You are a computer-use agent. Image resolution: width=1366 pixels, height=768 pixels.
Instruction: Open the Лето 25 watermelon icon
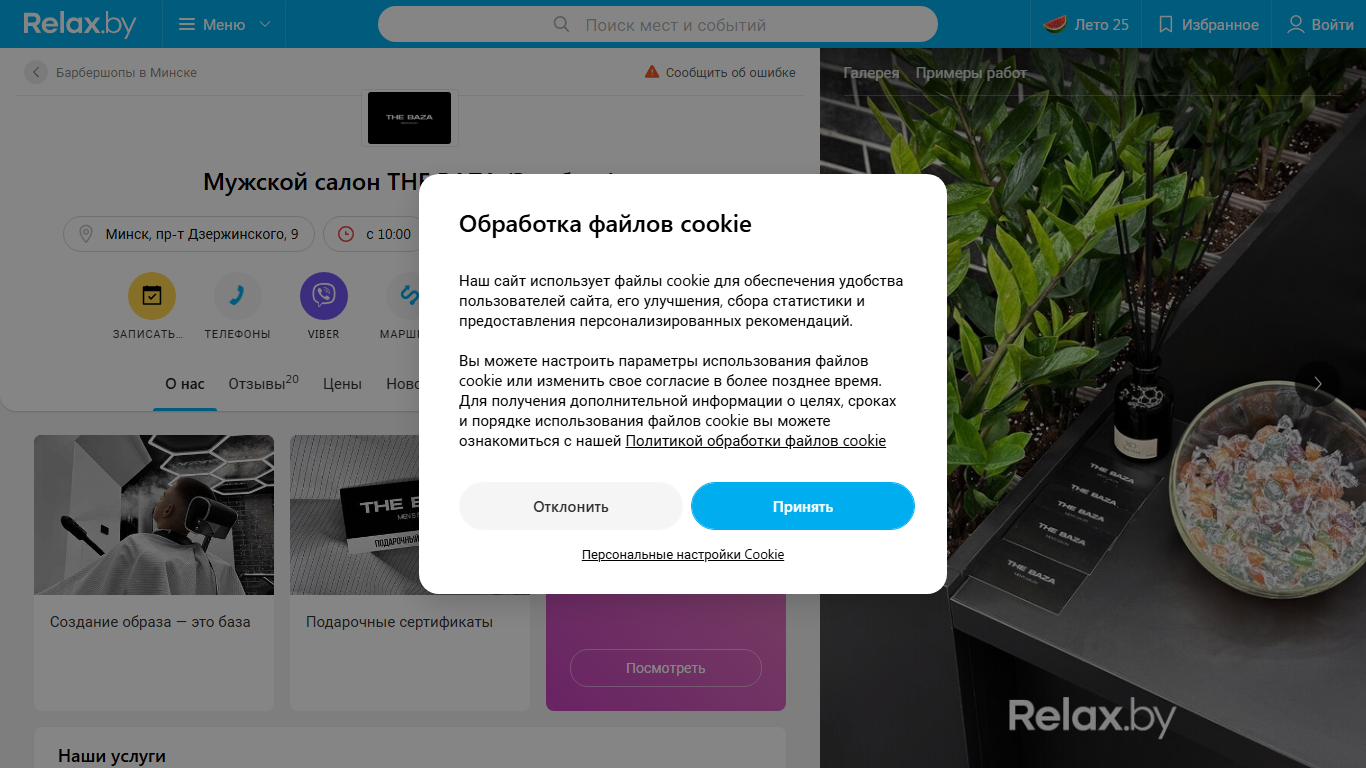pos(1054,24)
